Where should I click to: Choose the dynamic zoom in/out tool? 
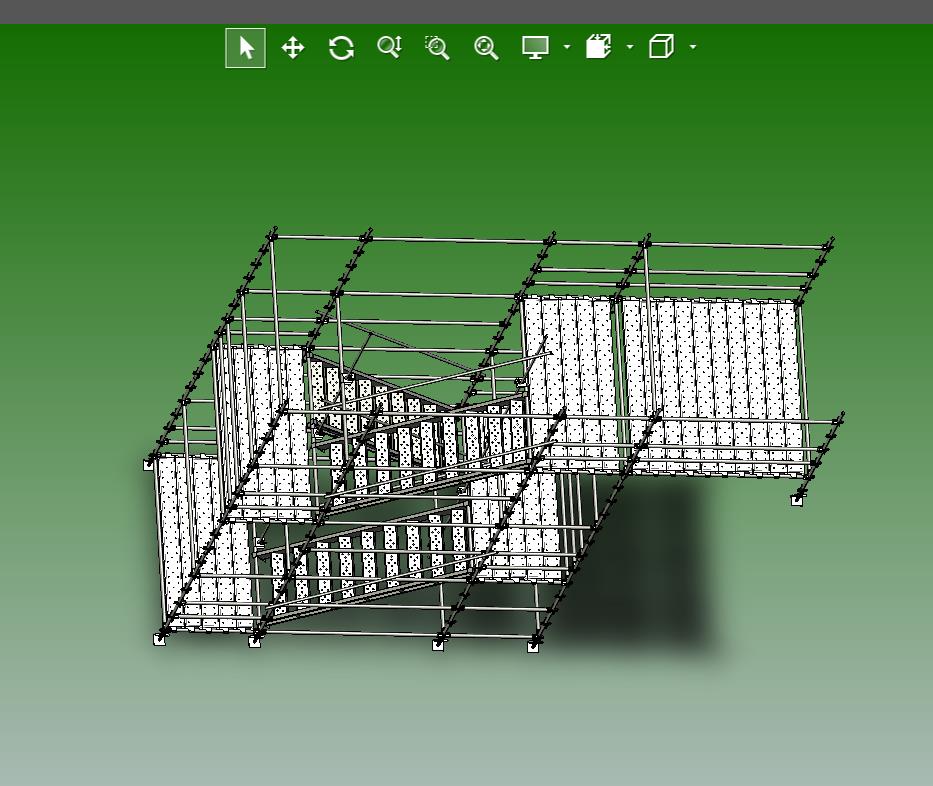[390, 47]
